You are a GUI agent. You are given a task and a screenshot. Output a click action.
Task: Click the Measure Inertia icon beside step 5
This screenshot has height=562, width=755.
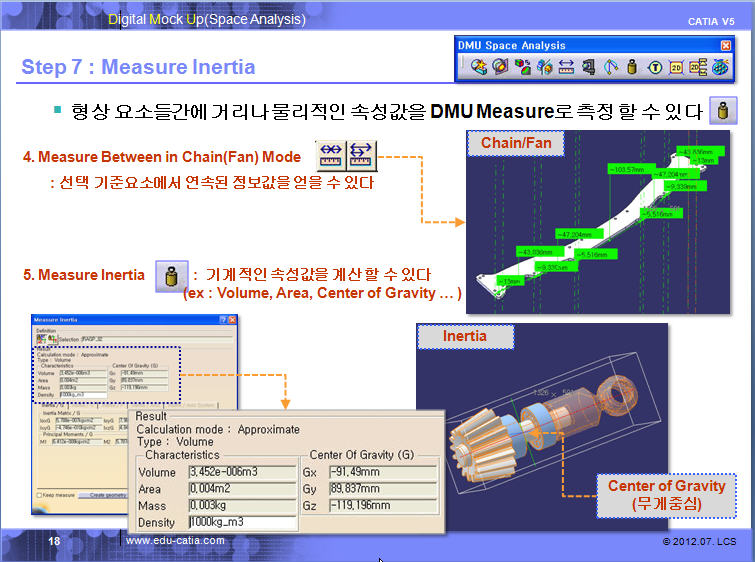coord(171,276)
